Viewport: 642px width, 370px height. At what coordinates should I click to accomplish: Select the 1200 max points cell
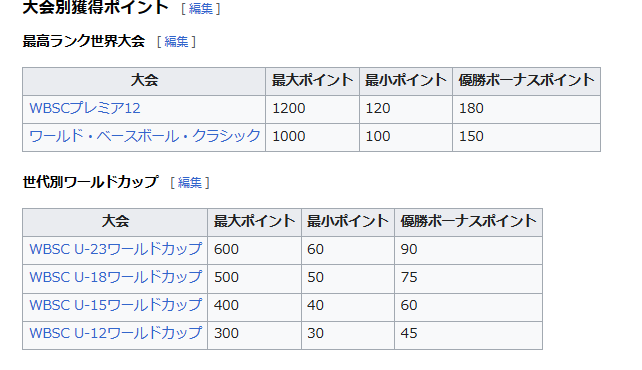coord(312,109)
